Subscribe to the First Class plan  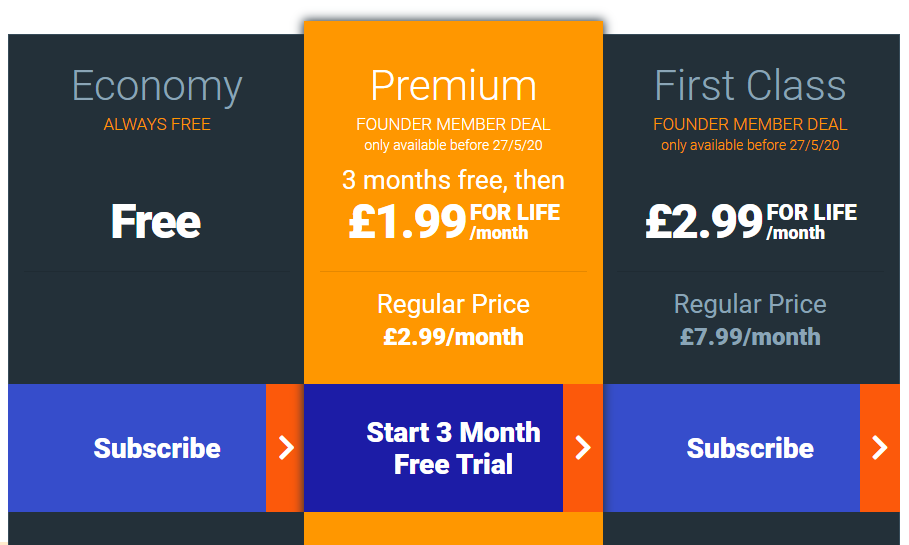[732, 448]
